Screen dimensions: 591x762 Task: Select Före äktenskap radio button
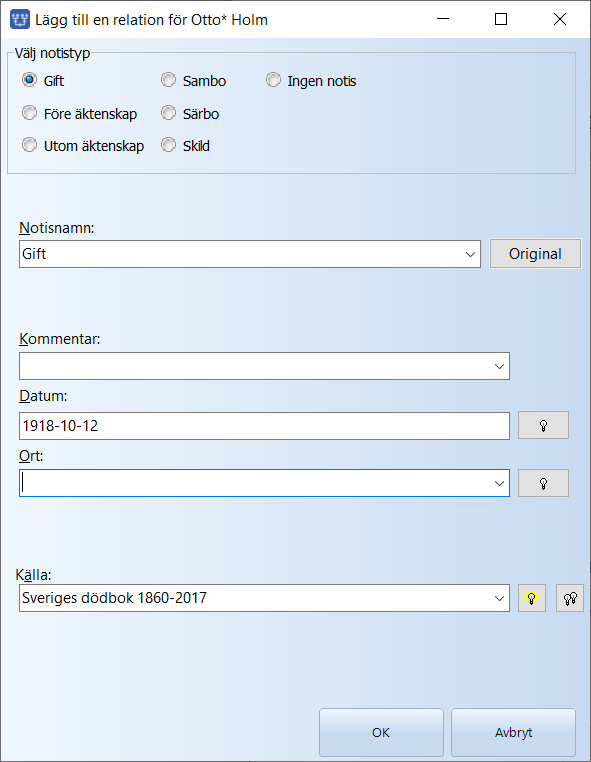[29, 113]
